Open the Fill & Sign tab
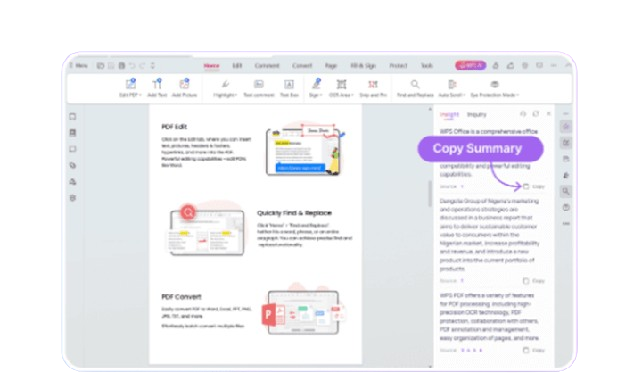 coord(363,66)
